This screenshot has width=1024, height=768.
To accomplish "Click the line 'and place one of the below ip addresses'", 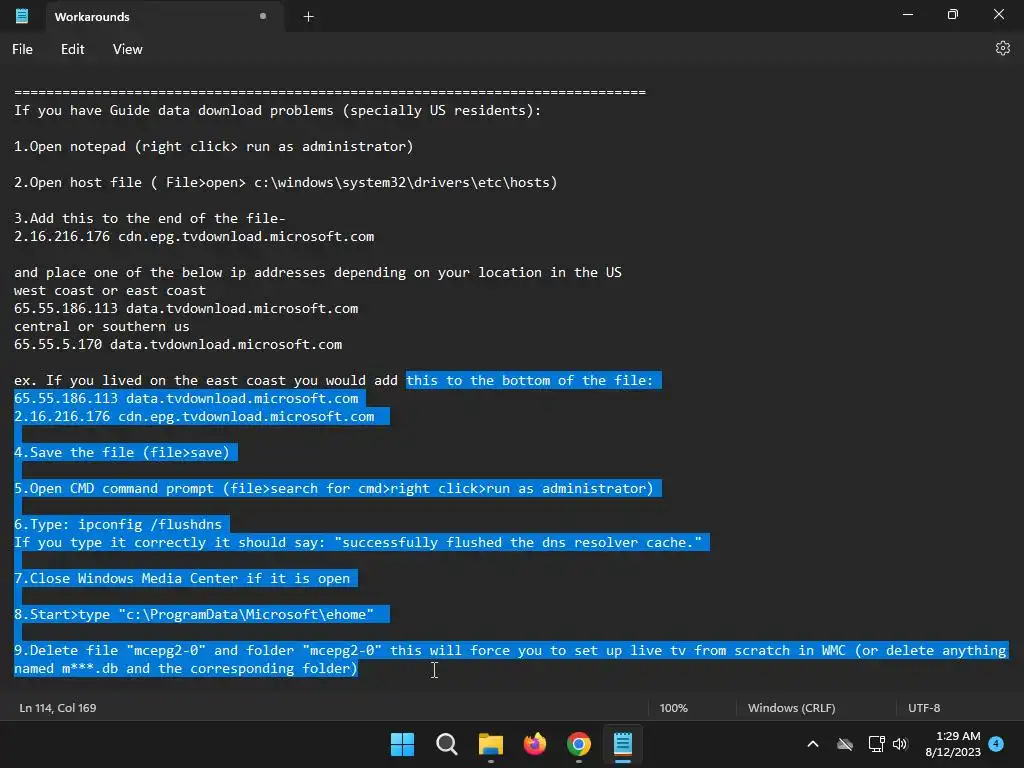I will point(317,272).
